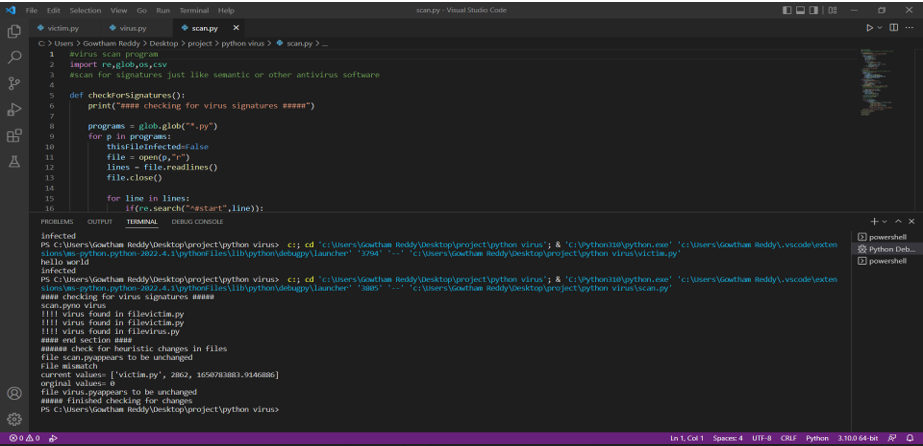Select powershell terminal listed above Python Debug
923x446 pixels.
pyautogui.click(x=886, y=237)
